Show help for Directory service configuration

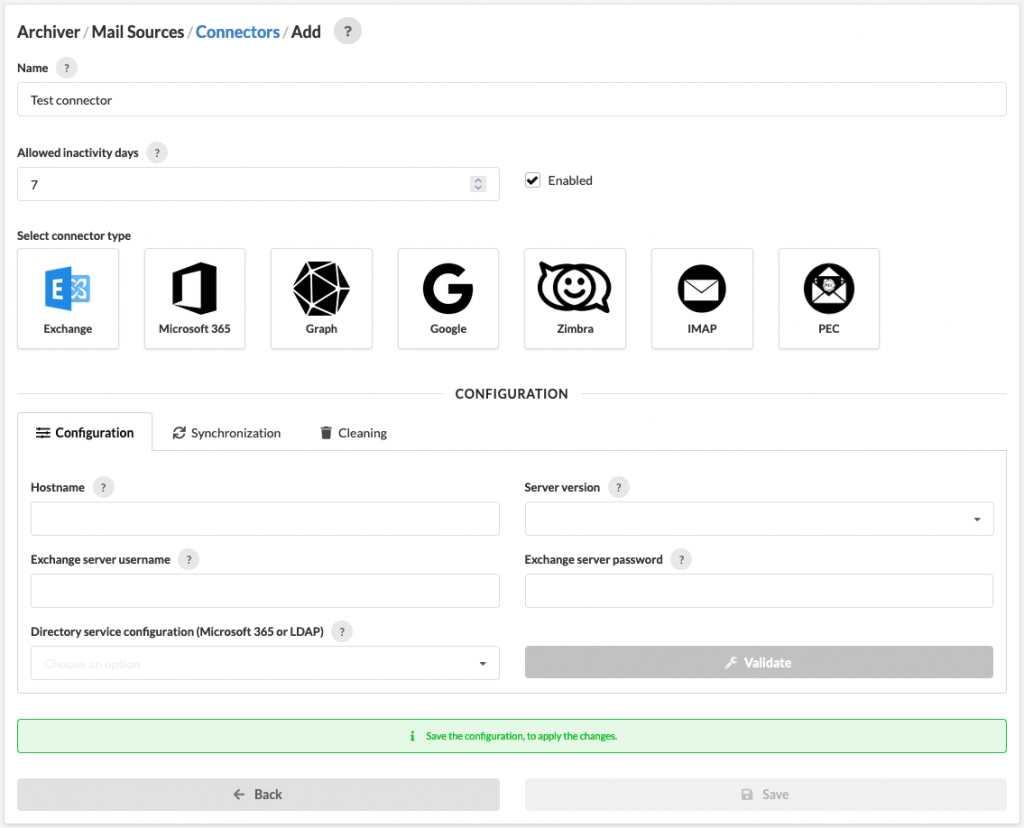(342, 631)
